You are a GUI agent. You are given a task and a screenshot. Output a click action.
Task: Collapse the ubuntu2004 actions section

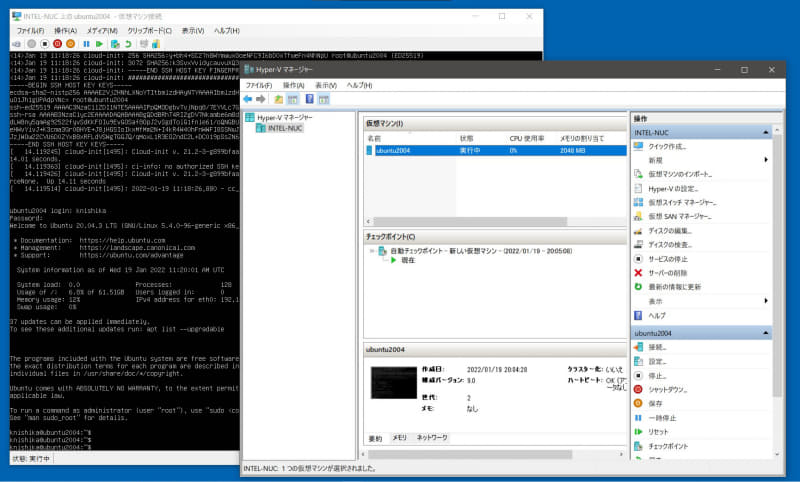[766, 333]
